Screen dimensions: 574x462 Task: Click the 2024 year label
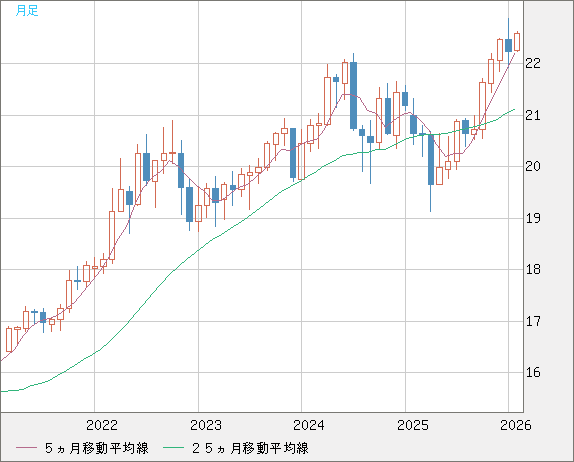coord(309,425)
